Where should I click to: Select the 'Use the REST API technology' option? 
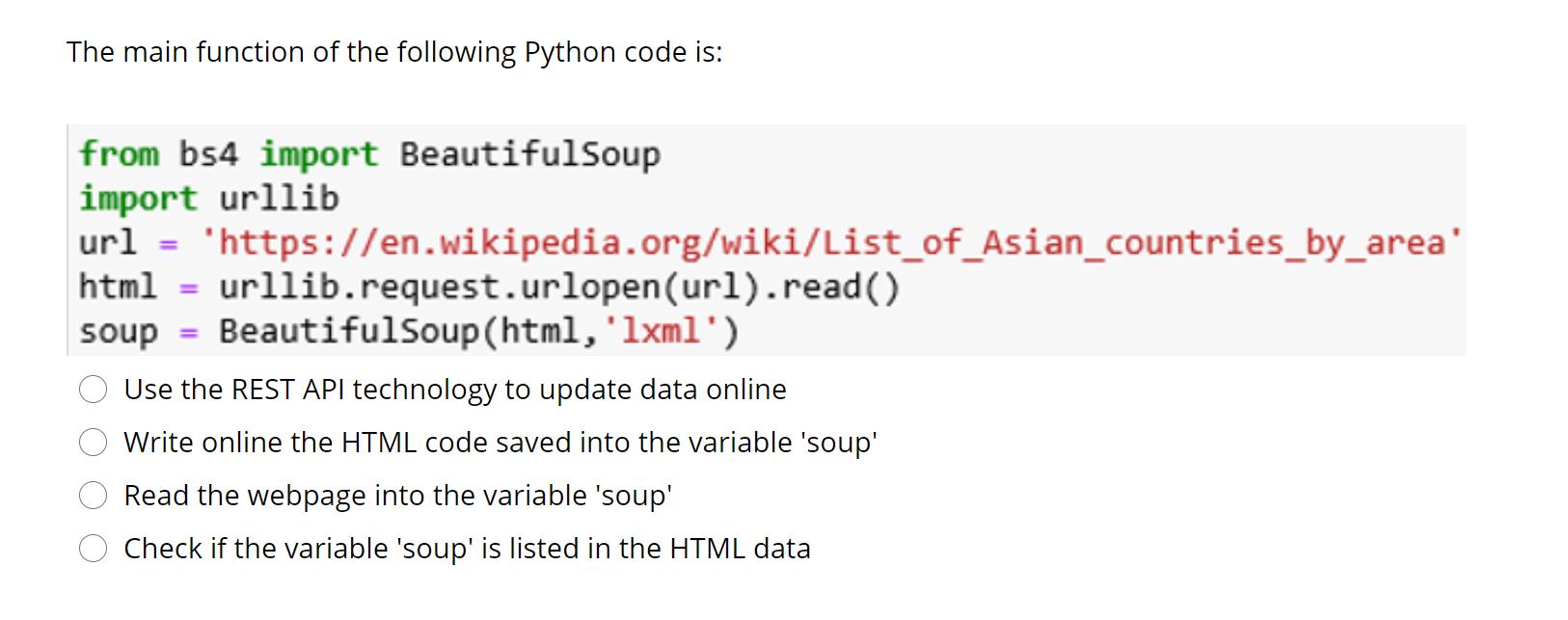click(x=93, y=390)
